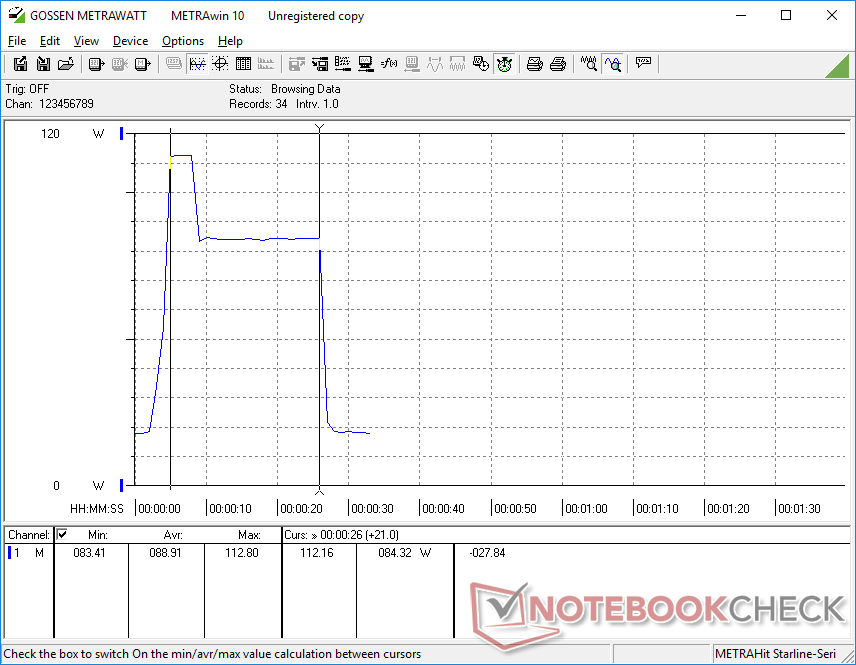The image size is (856, 665).
Task: Click the cursor value 084.32 W
Action: (x=405, y=553)
